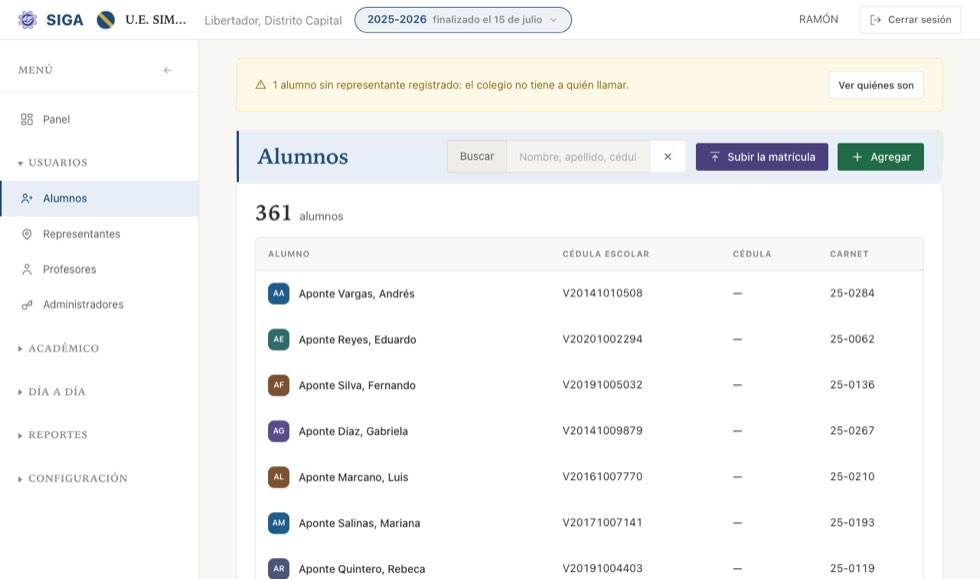Viewport: 980px width, 579px height.
Task: Click the SIGA logo icon
Action: pyautogui.click(x=27, y=19)
